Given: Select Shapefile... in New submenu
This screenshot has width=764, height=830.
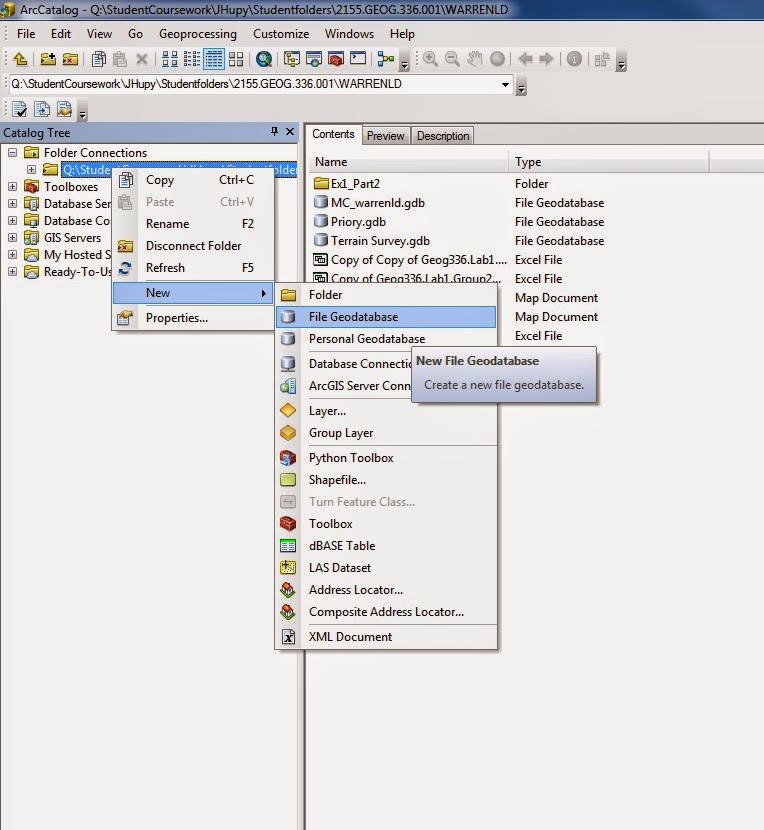Looking at the screenshot, I should 386,480.
